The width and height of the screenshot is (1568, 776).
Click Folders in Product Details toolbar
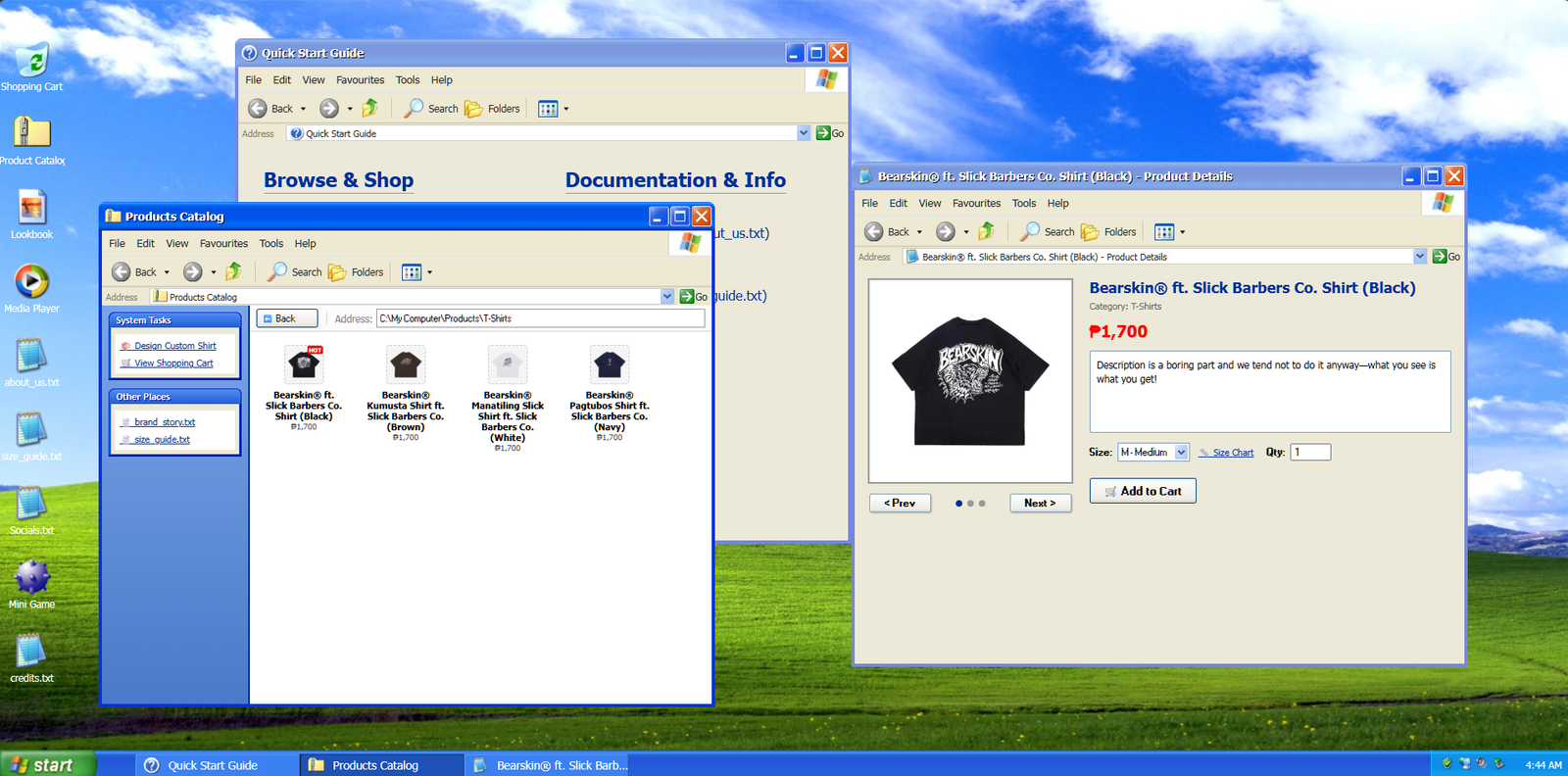(x=1108, y=231)
